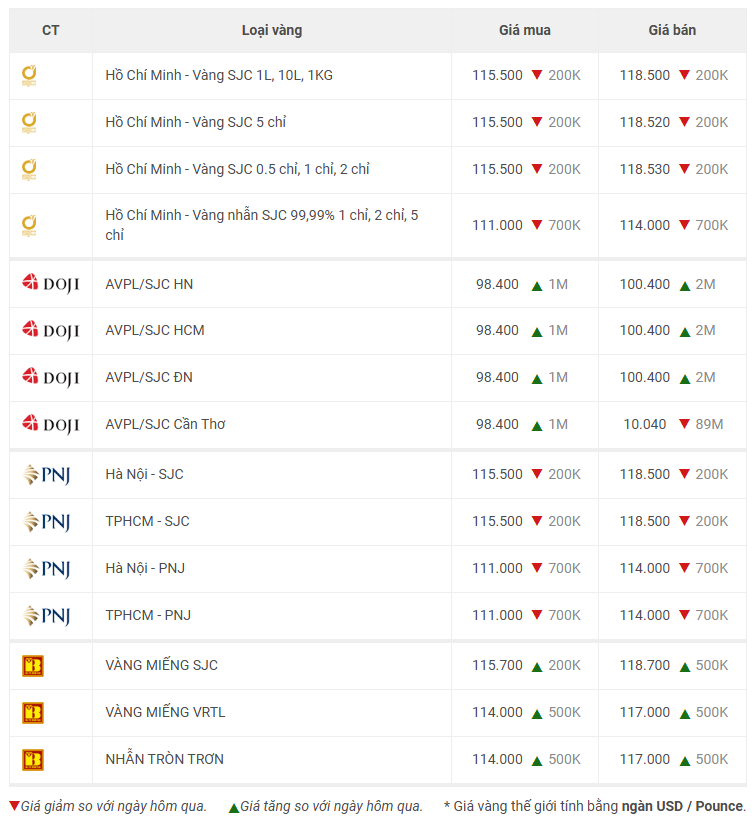Click green up arrow beside 118.700 in VÀNG MIẾNG SJC row
Viewport: 756px width, 821px height.
684,667
